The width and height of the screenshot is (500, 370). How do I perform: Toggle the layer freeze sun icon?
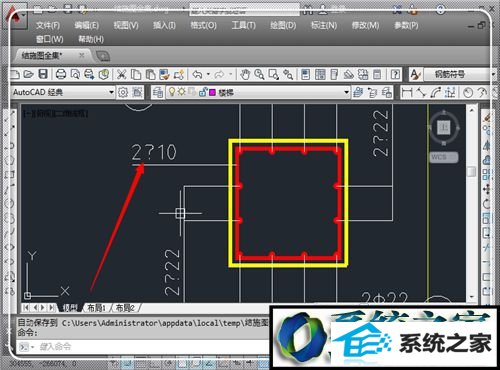point(181,92)
